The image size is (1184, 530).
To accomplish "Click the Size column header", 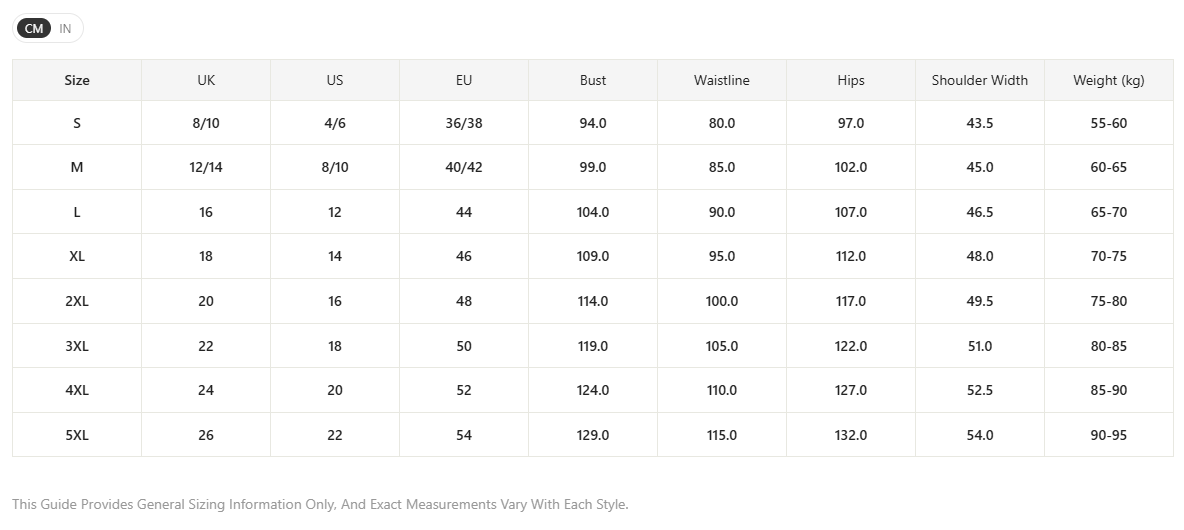I will coord(77,80).
